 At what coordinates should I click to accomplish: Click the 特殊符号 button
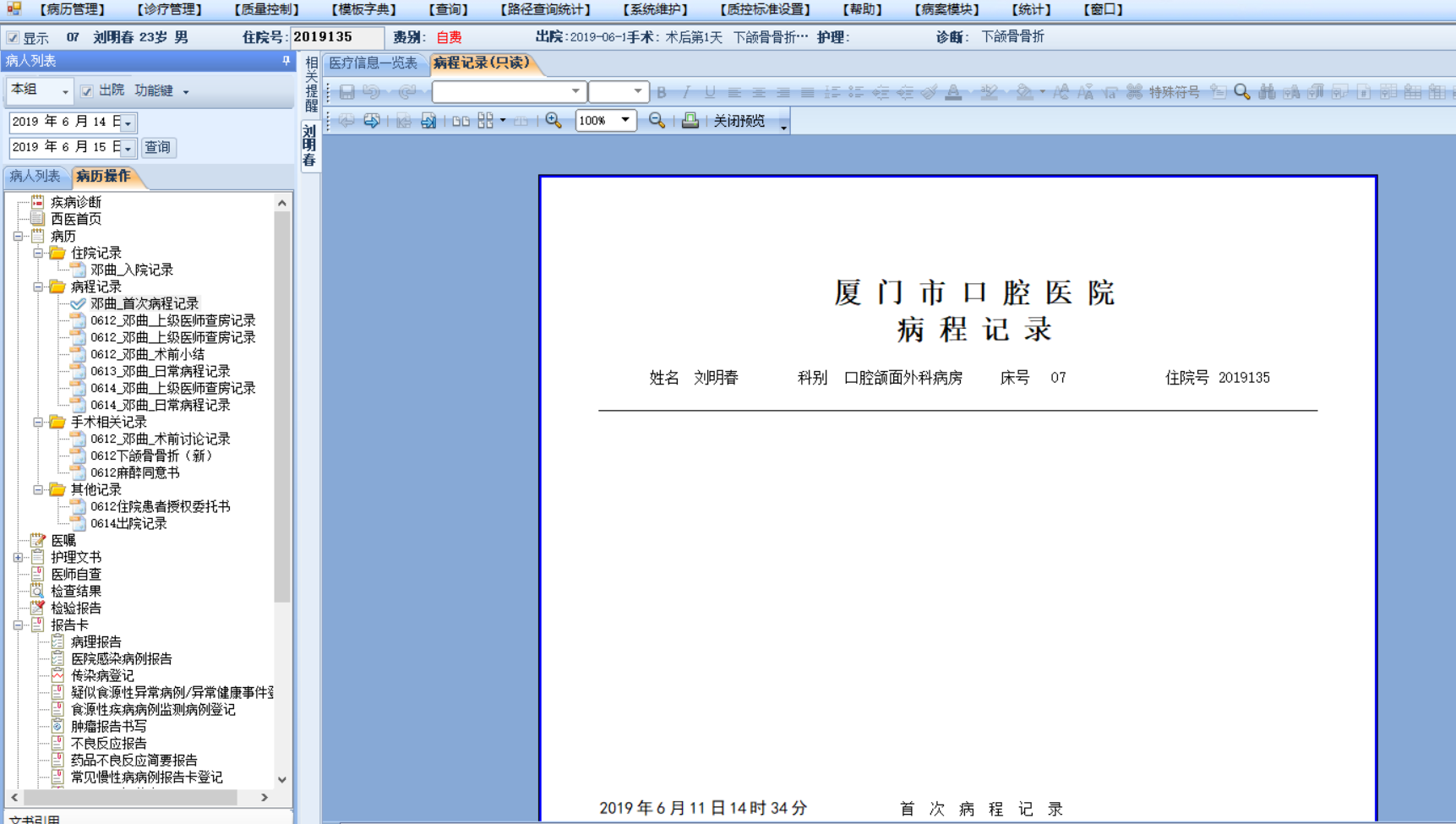point(1174,92)
